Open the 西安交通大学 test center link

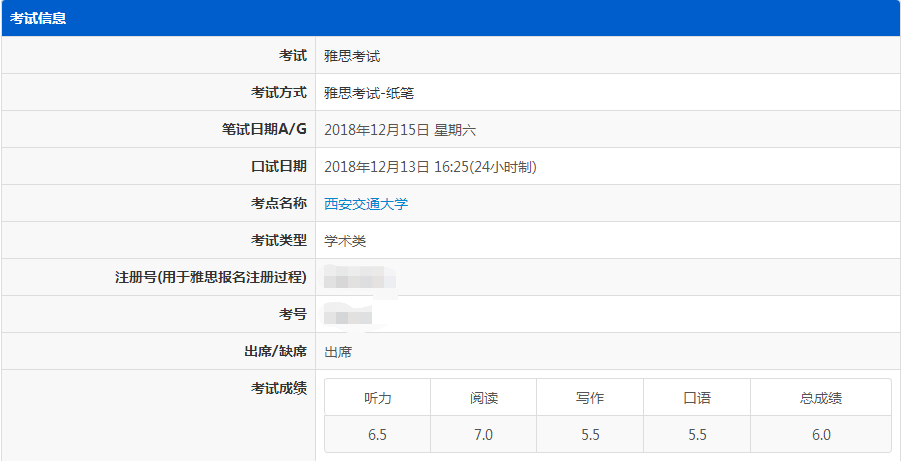366,204
